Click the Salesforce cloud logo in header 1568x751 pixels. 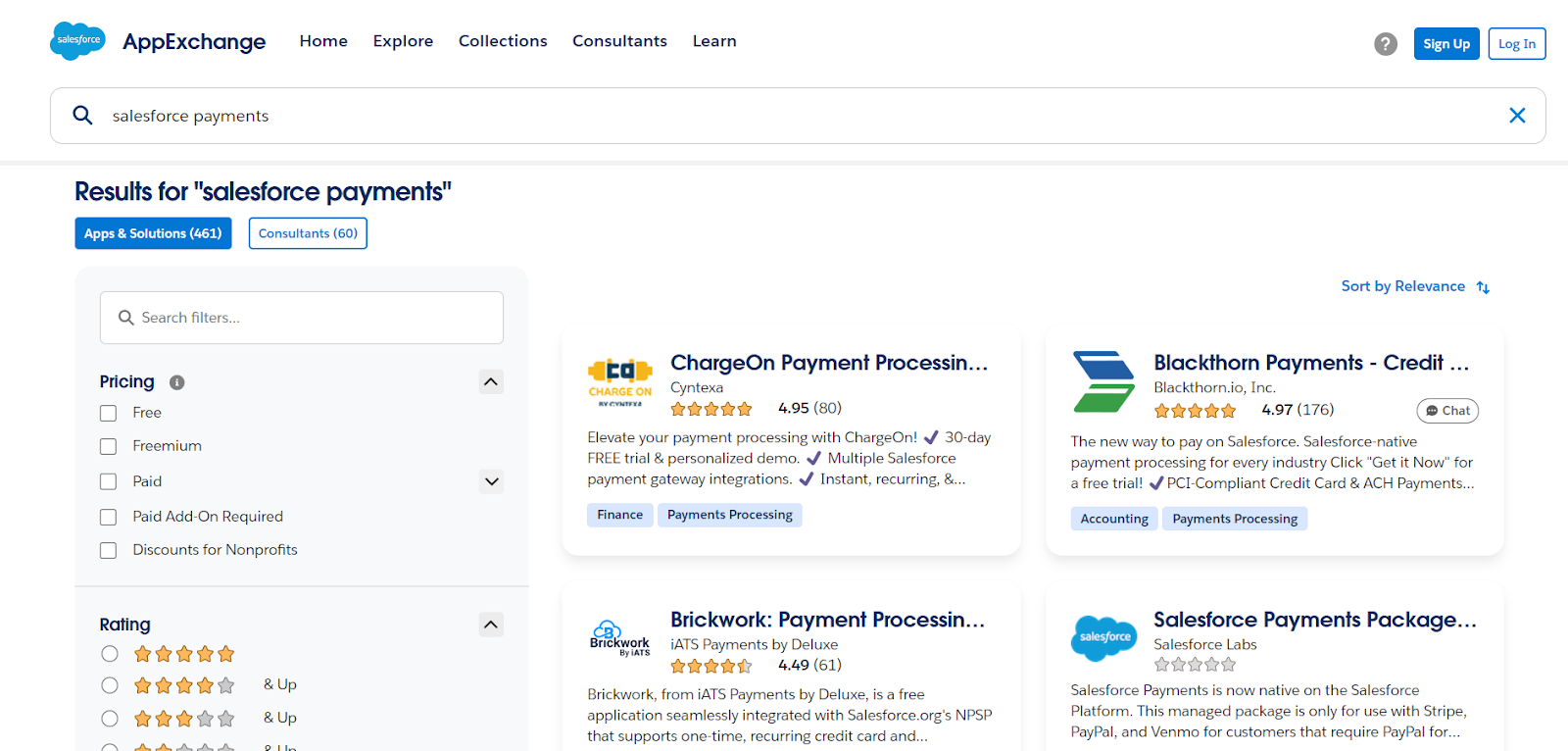(x=77, y=41)
